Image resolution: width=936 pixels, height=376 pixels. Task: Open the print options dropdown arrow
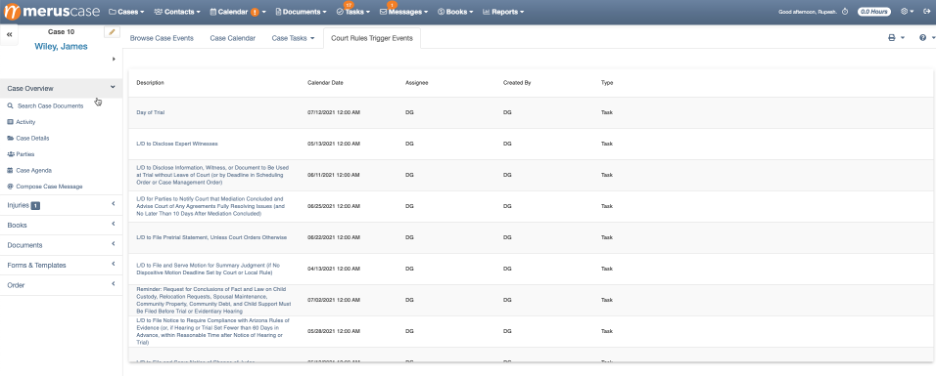pyautogui.click(x=903, y=38)
